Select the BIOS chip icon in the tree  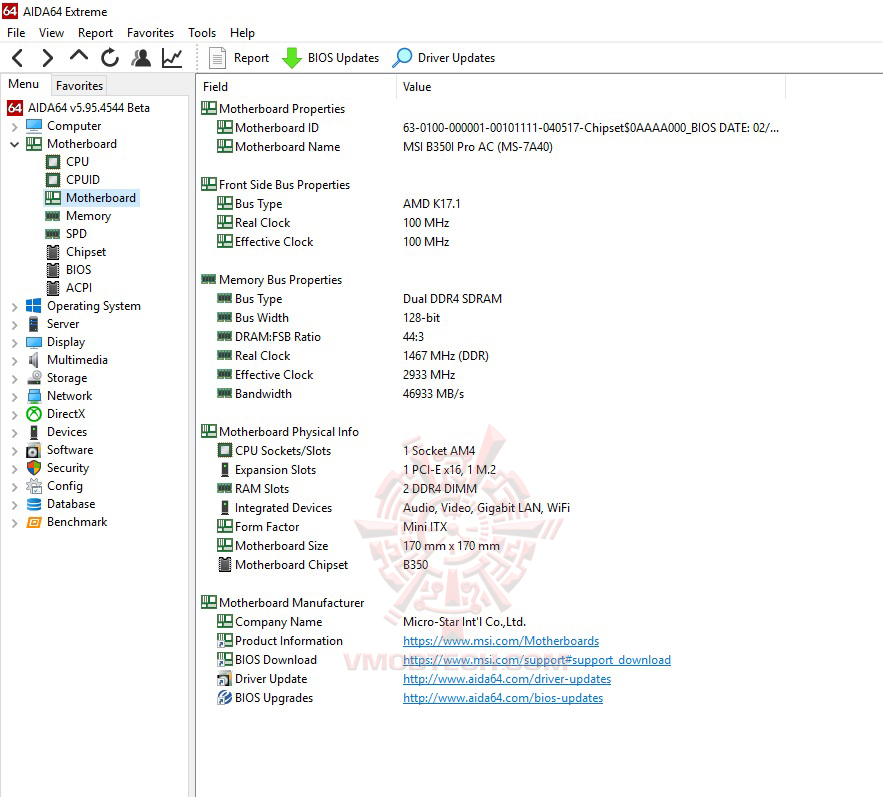pyautogui.click(x=53, y=270)
